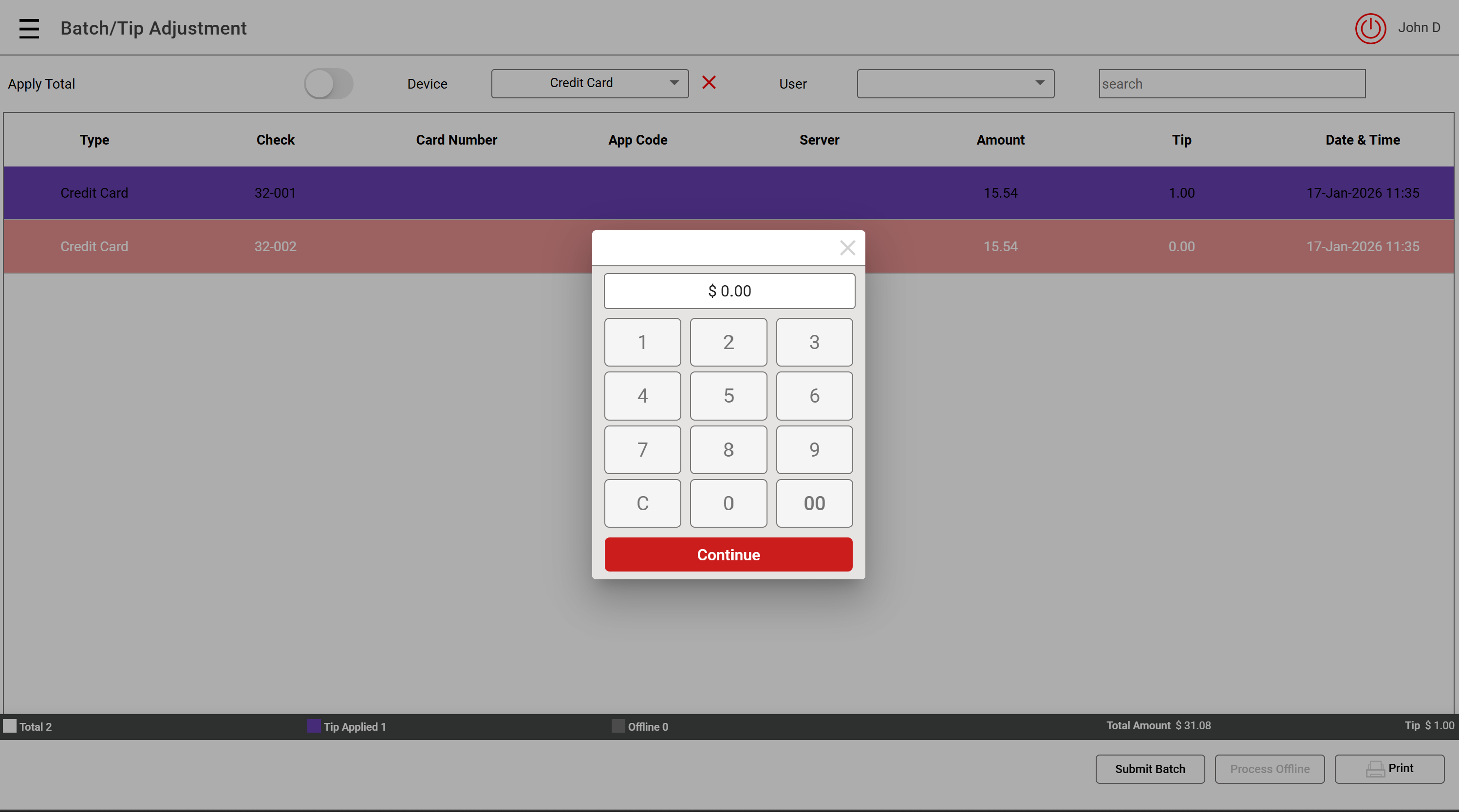Open the Device dropdown showing Credit Card
1459x812 pixels.
[x=590, y=84]
